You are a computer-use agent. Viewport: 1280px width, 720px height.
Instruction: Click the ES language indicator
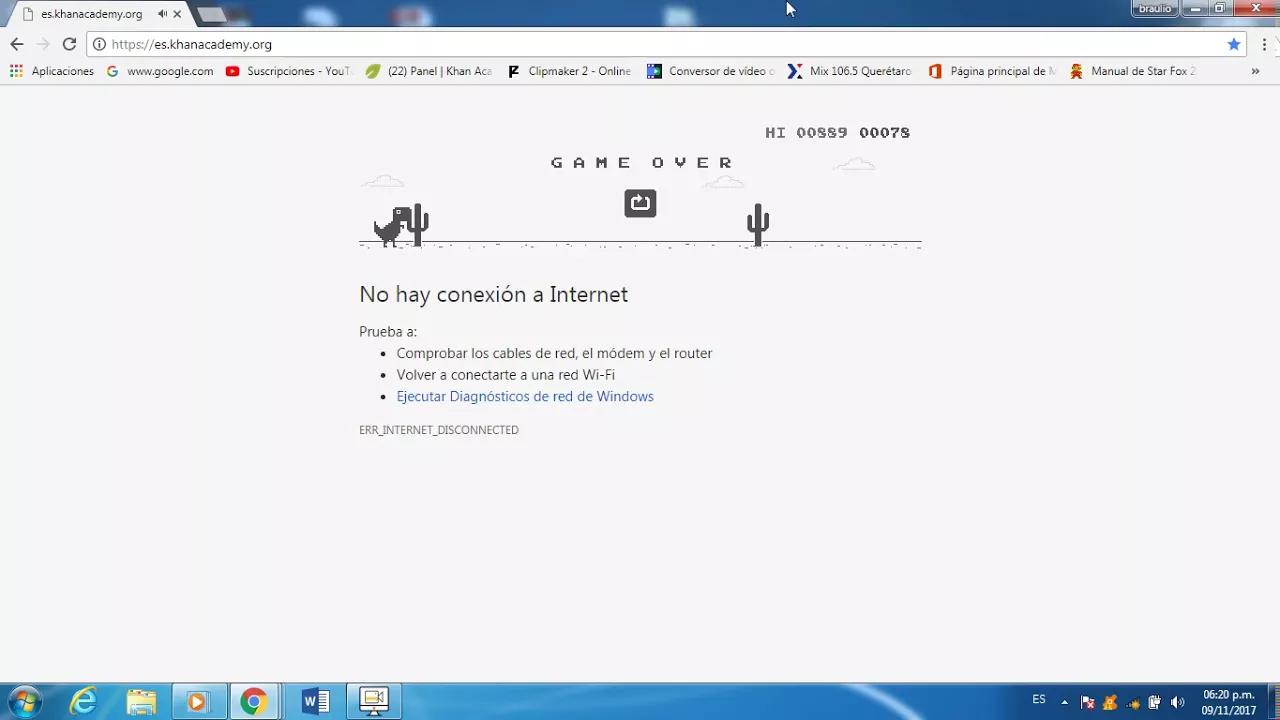point(1039,699)
